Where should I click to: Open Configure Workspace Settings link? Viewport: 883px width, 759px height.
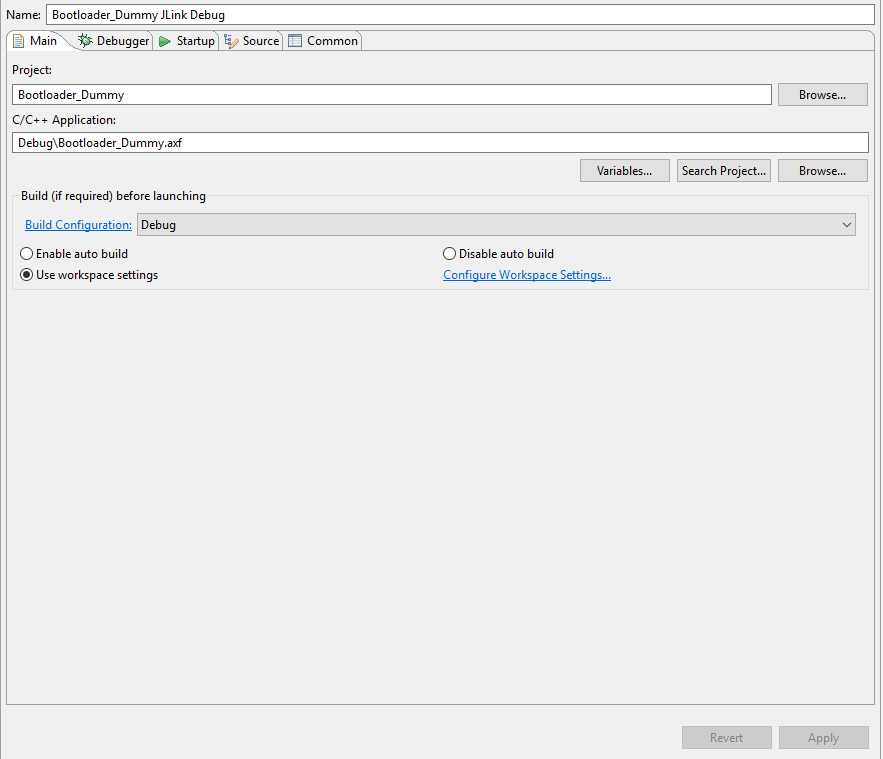(x=527, y=275)
